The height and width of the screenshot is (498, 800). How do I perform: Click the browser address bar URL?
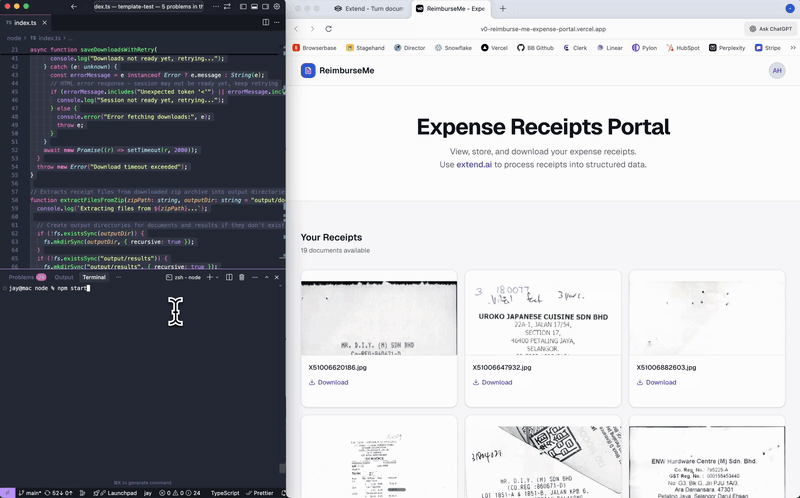(543, 29)
